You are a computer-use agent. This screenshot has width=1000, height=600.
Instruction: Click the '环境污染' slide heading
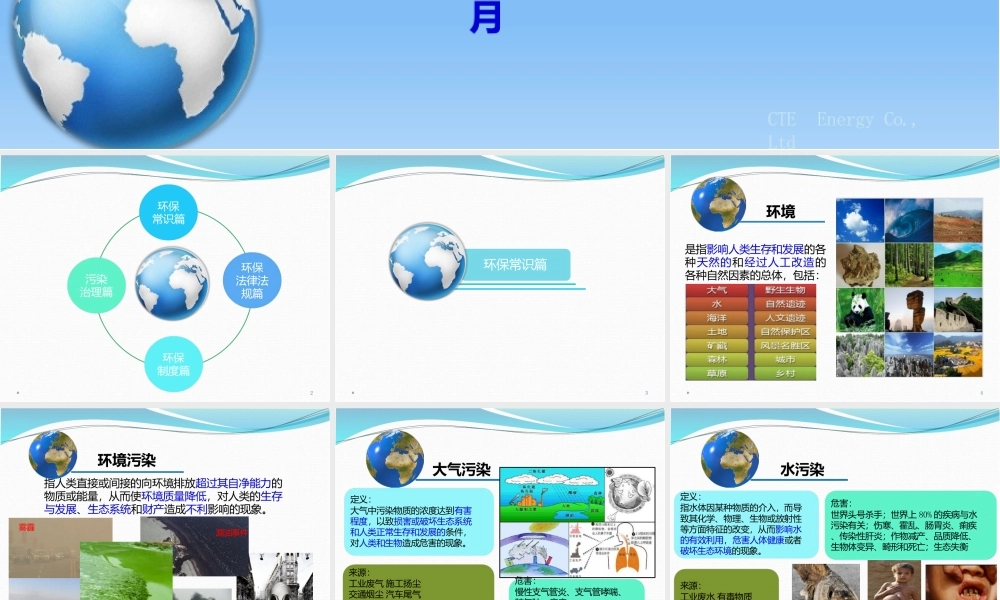pyautogui.click(x=126, y=460)
